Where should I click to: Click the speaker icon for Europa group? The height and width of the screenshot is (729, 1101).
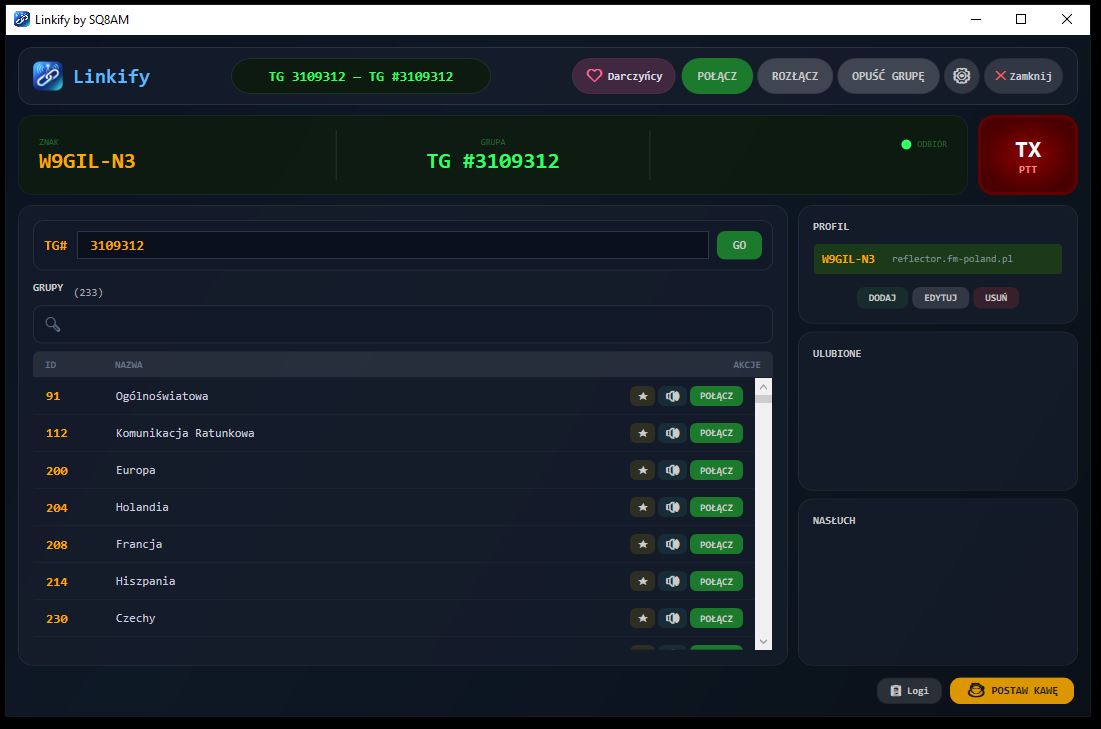point(672,470)
